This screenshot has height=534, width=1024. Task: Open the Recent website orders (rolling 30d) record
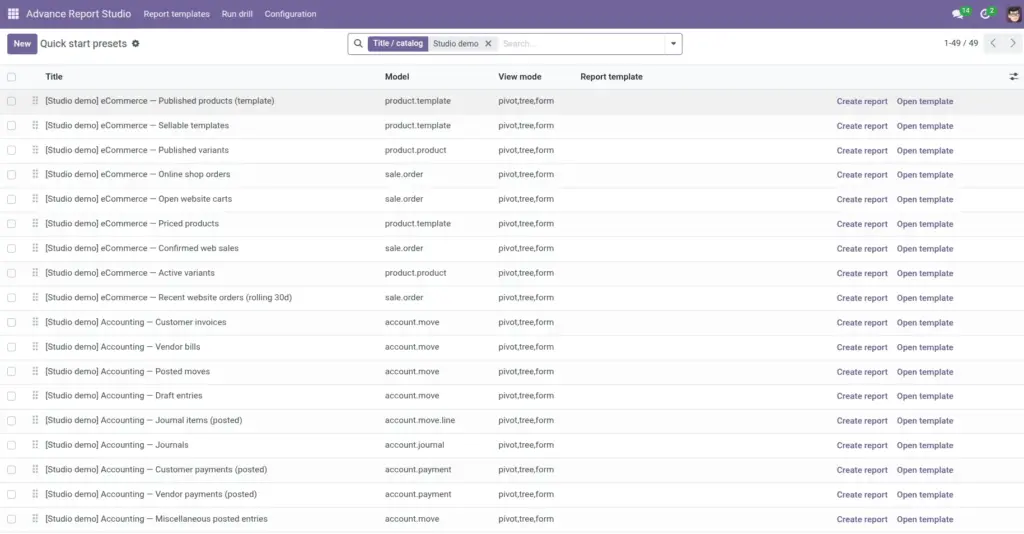point(168,298)
